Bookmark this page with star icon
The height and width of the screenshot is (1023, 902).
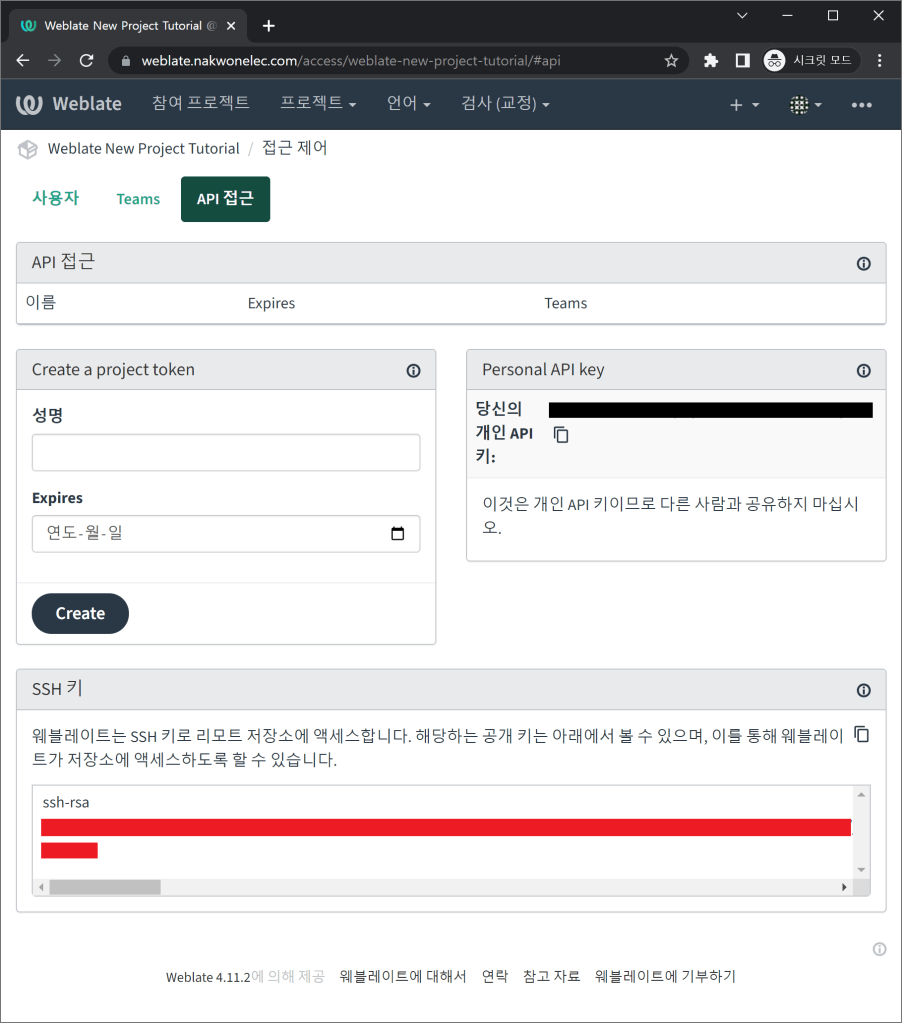click(x=671, y=61)
